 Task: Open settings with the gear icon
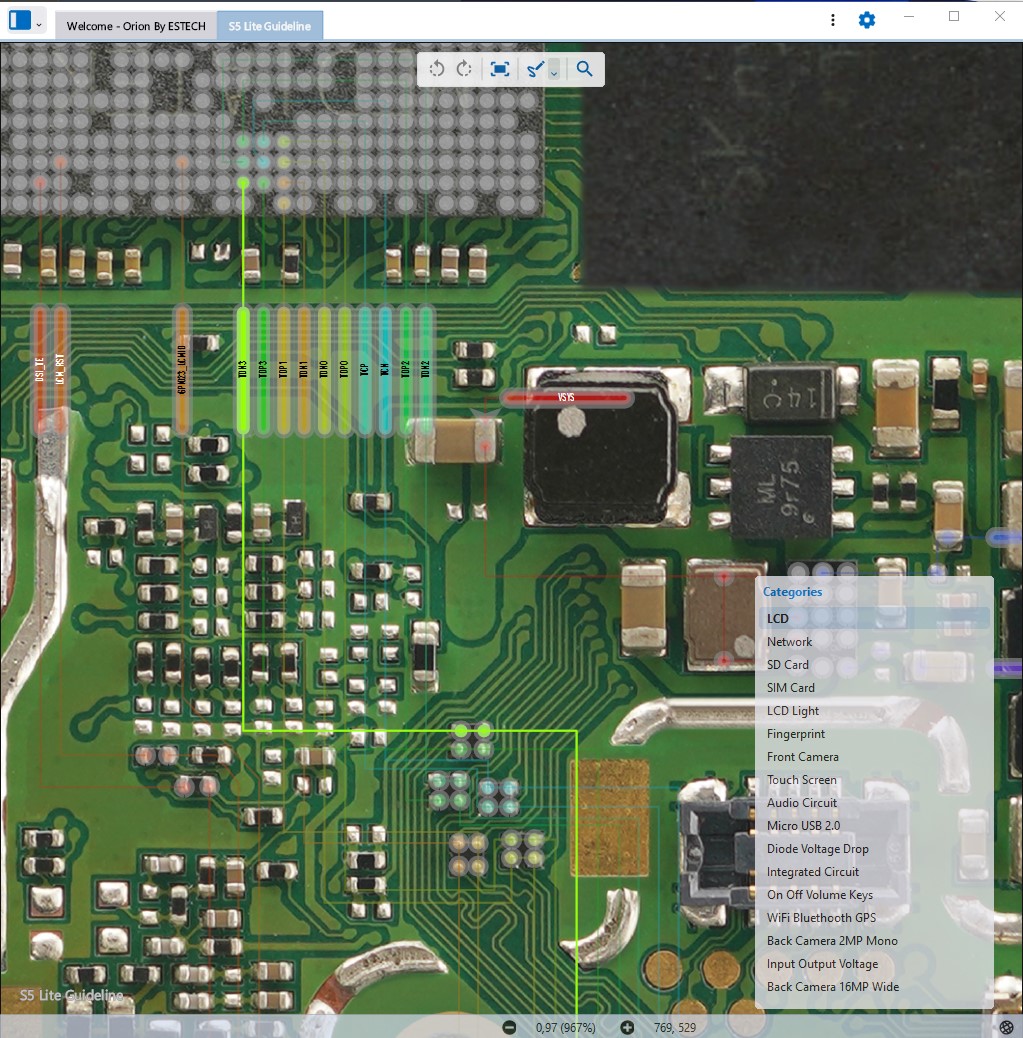coord(867,20)
